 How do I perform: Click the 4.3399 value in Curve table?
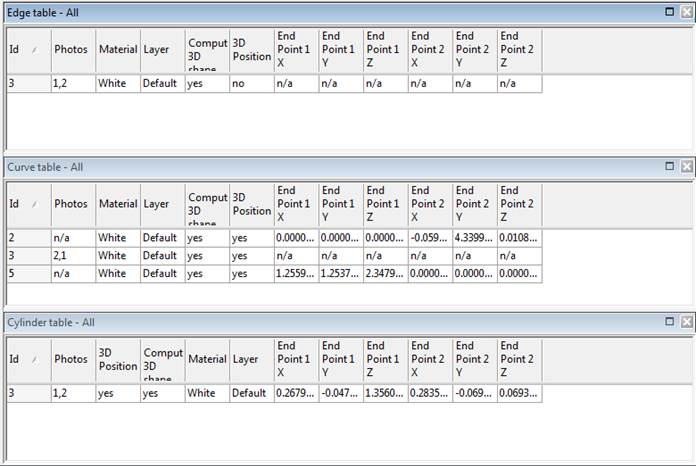[x=475, y=238]
